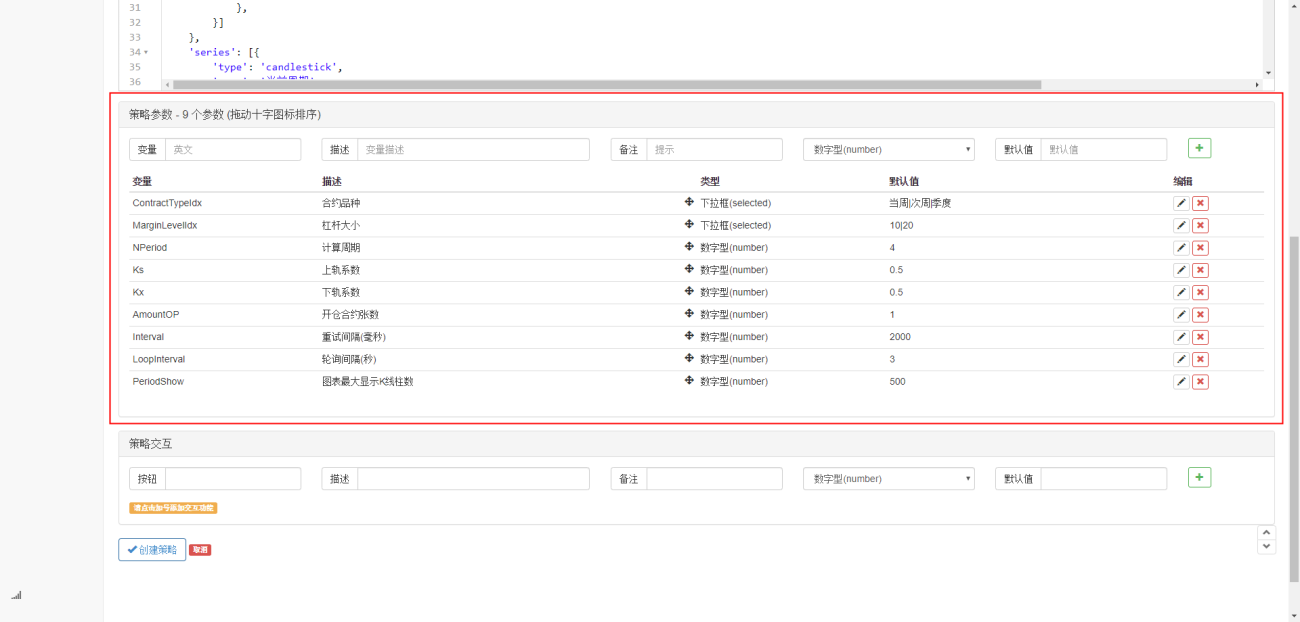
Task: Click the move cross icon for Kx
Action: pos(689,292)
